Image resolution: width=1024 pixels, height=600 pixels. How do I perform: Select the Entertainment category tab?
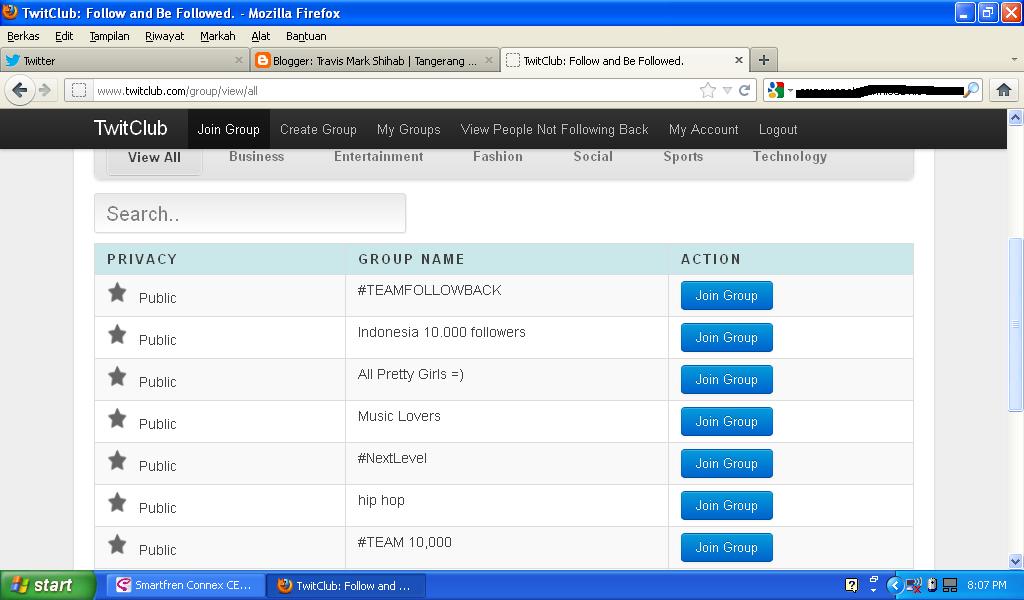coord(379,157)
